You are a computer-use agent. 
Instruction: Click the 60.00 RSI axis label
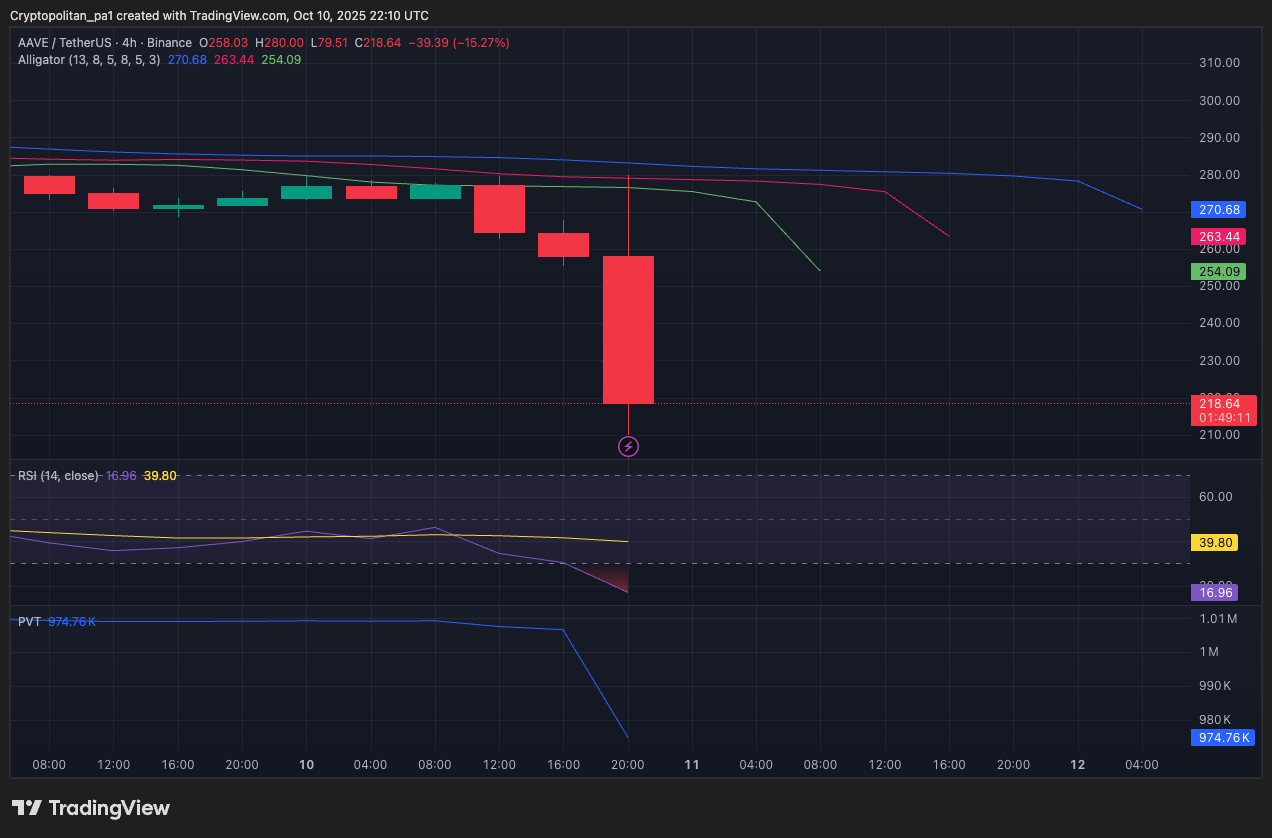pos(1215,497)
